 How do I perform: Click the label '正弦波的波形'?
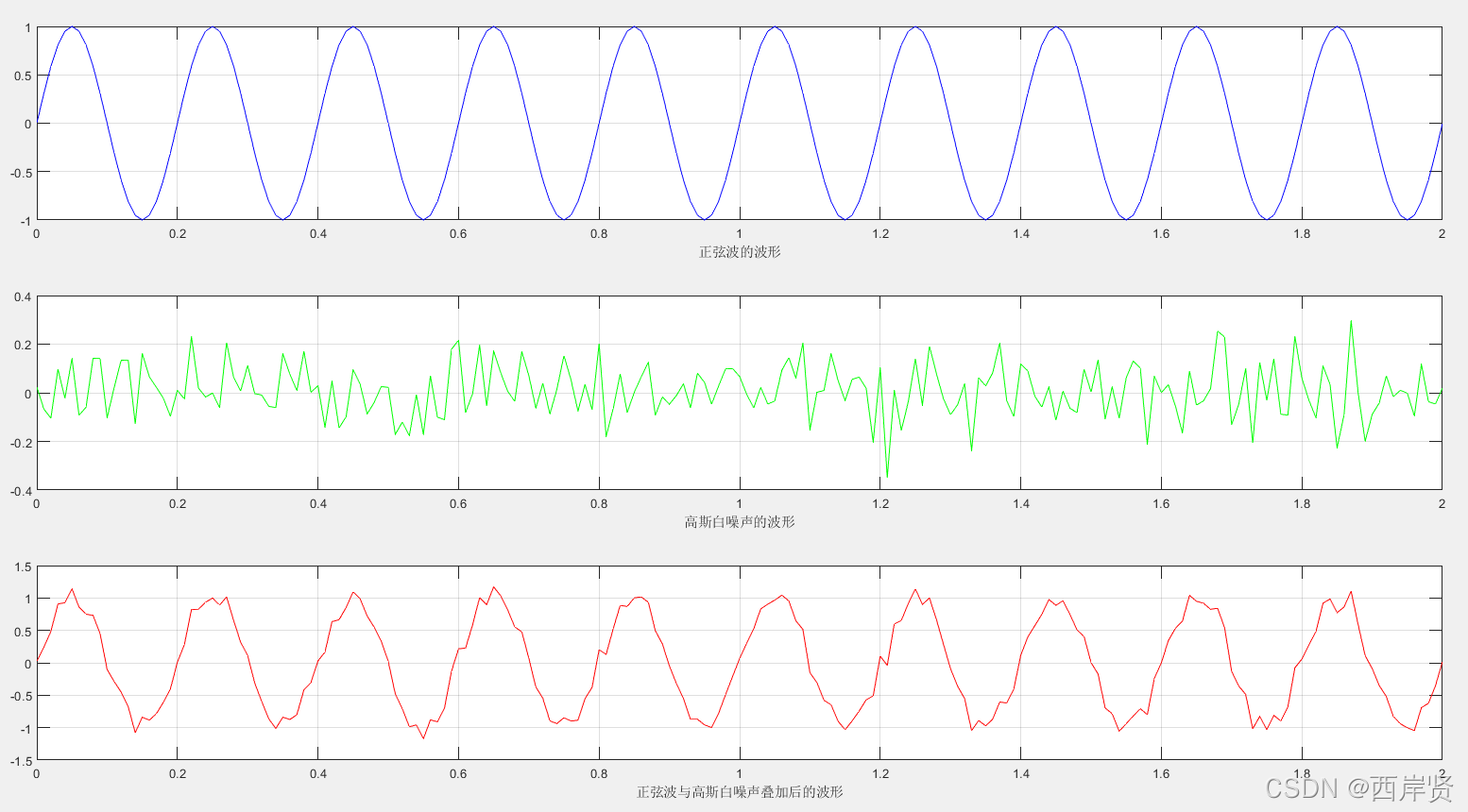740,252
